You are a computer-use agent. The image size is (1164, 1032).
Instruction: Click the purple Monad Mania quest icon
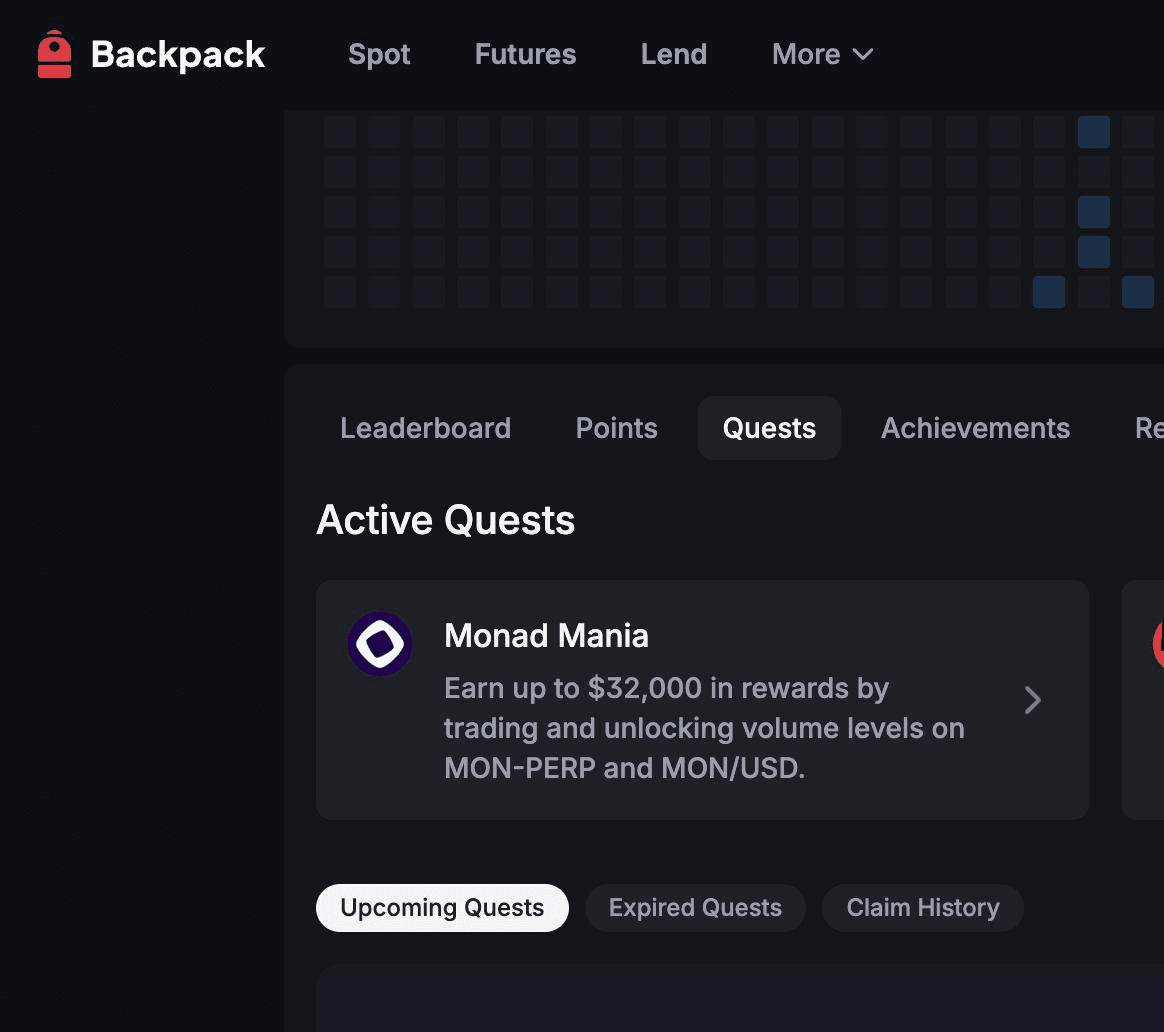point(380,644)
